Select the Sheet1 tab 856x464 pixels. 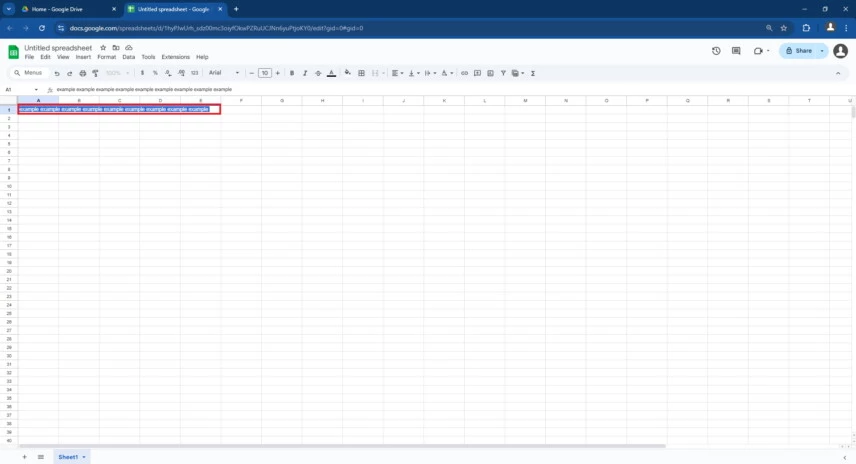coord(68,457)
